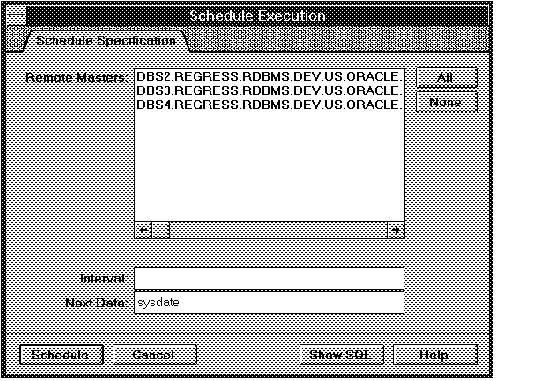Viewport: 536px width, 381px height.
Task: Click the None button
Action: (446, 102)
